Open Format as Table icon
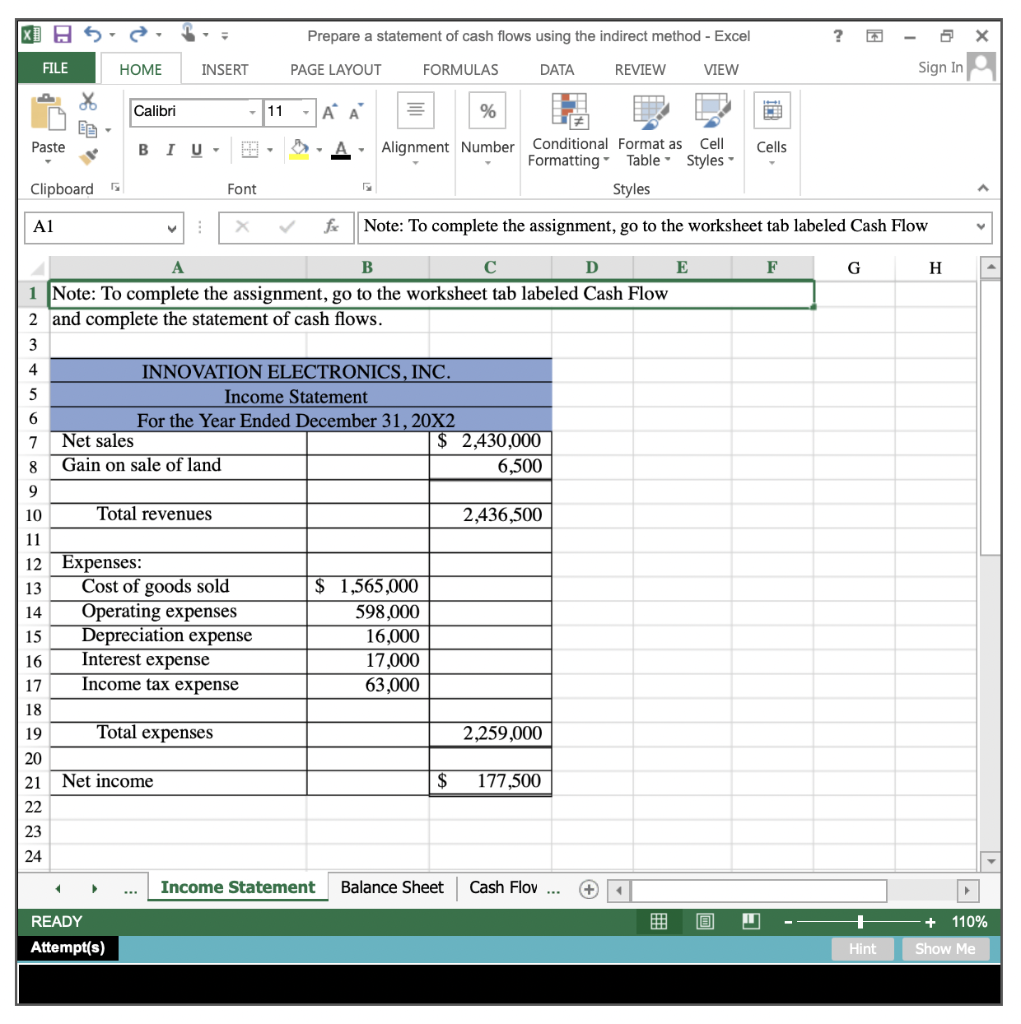The height and width of the screenshot is (1024, 1021). coord(651,111)
